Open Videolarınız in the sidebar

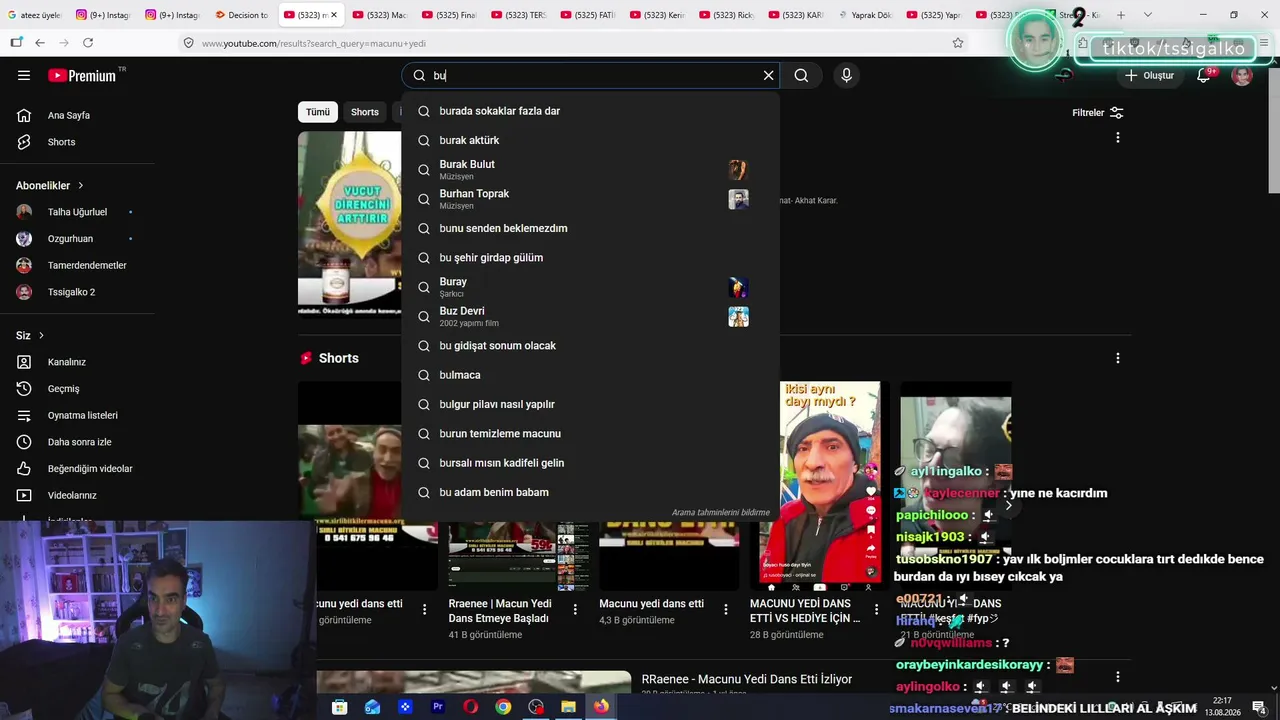point(72,495)
